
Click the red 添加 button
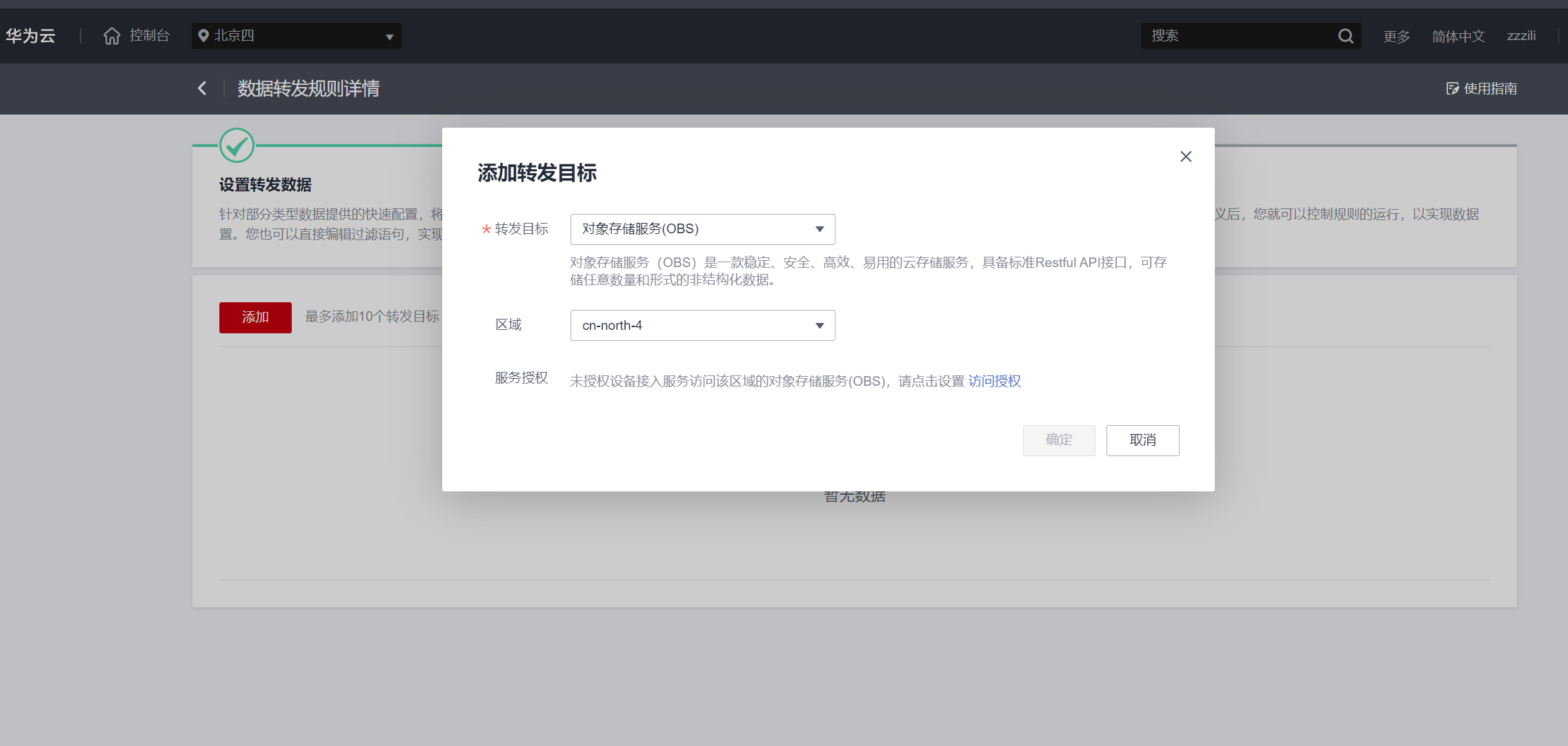click(x=255, y=317)
